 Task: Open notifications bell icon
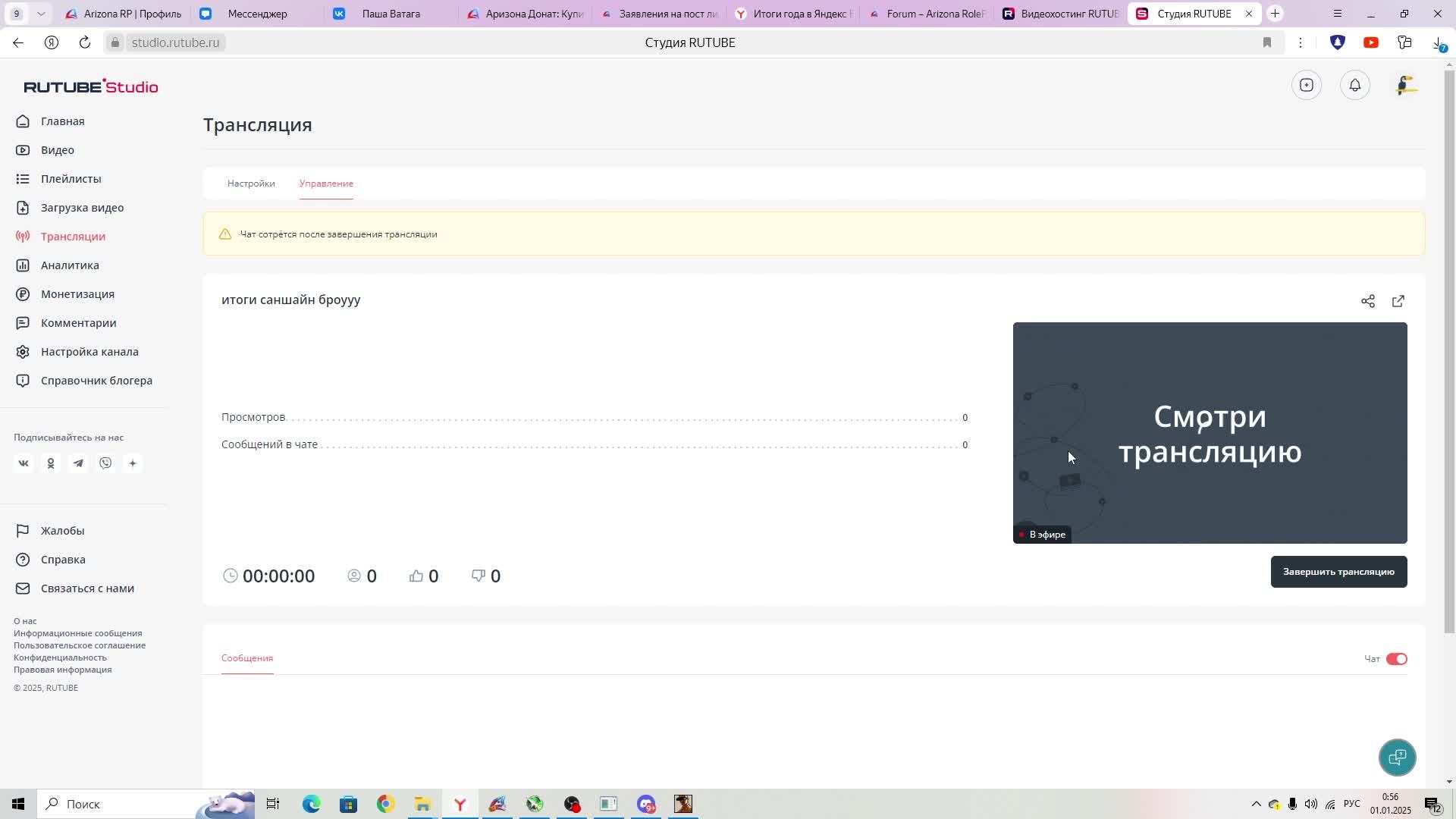pyautogui.click(x=1355, y=85)
